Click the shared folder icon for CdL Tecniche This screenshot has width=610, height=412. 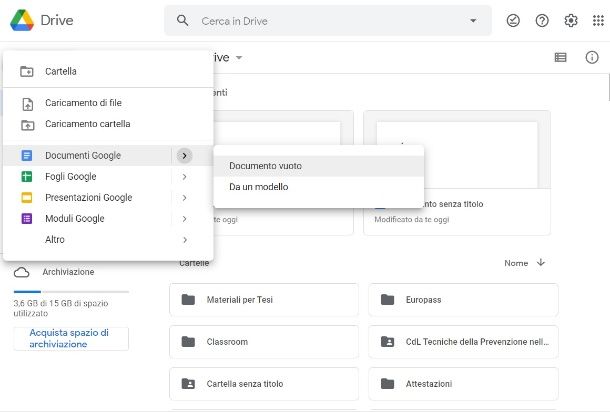pyautogui.click(x=387, y=342)
